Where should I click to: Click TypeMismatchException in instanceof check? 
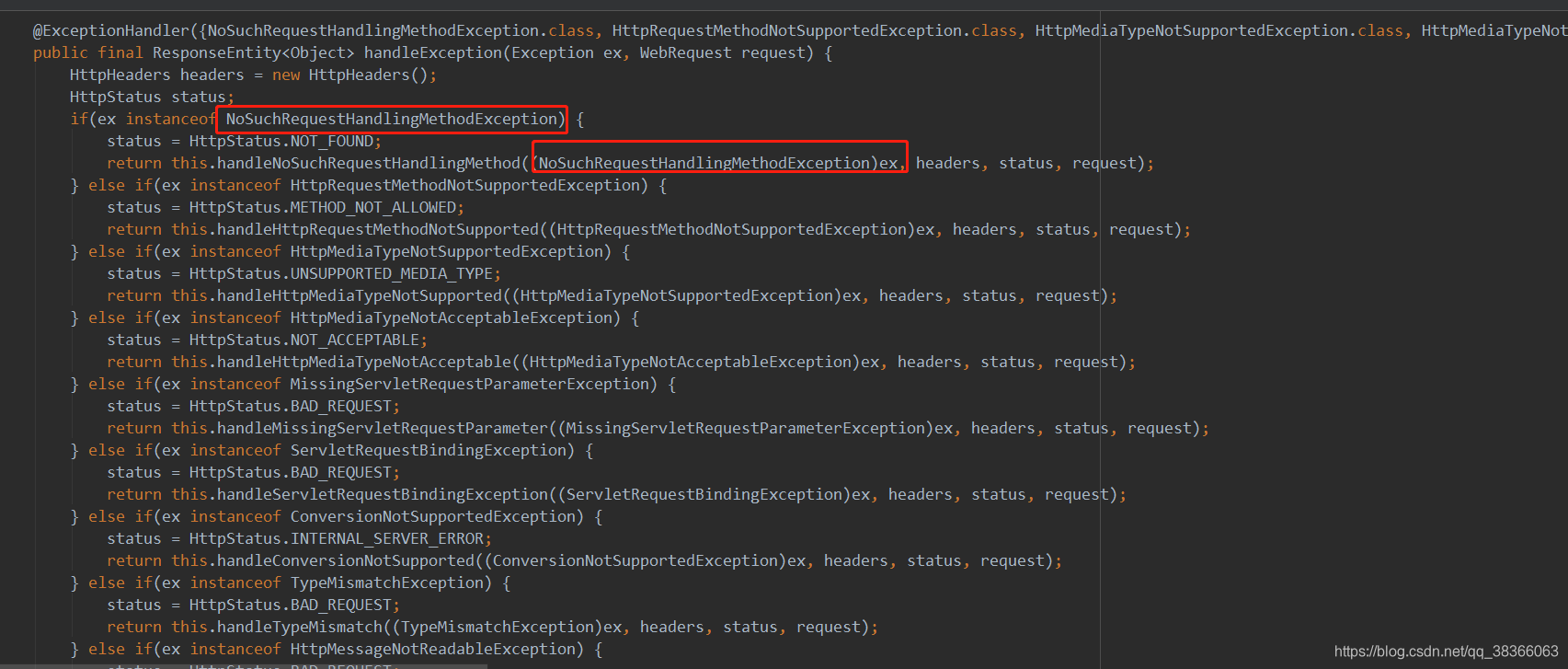pos(386,583)
